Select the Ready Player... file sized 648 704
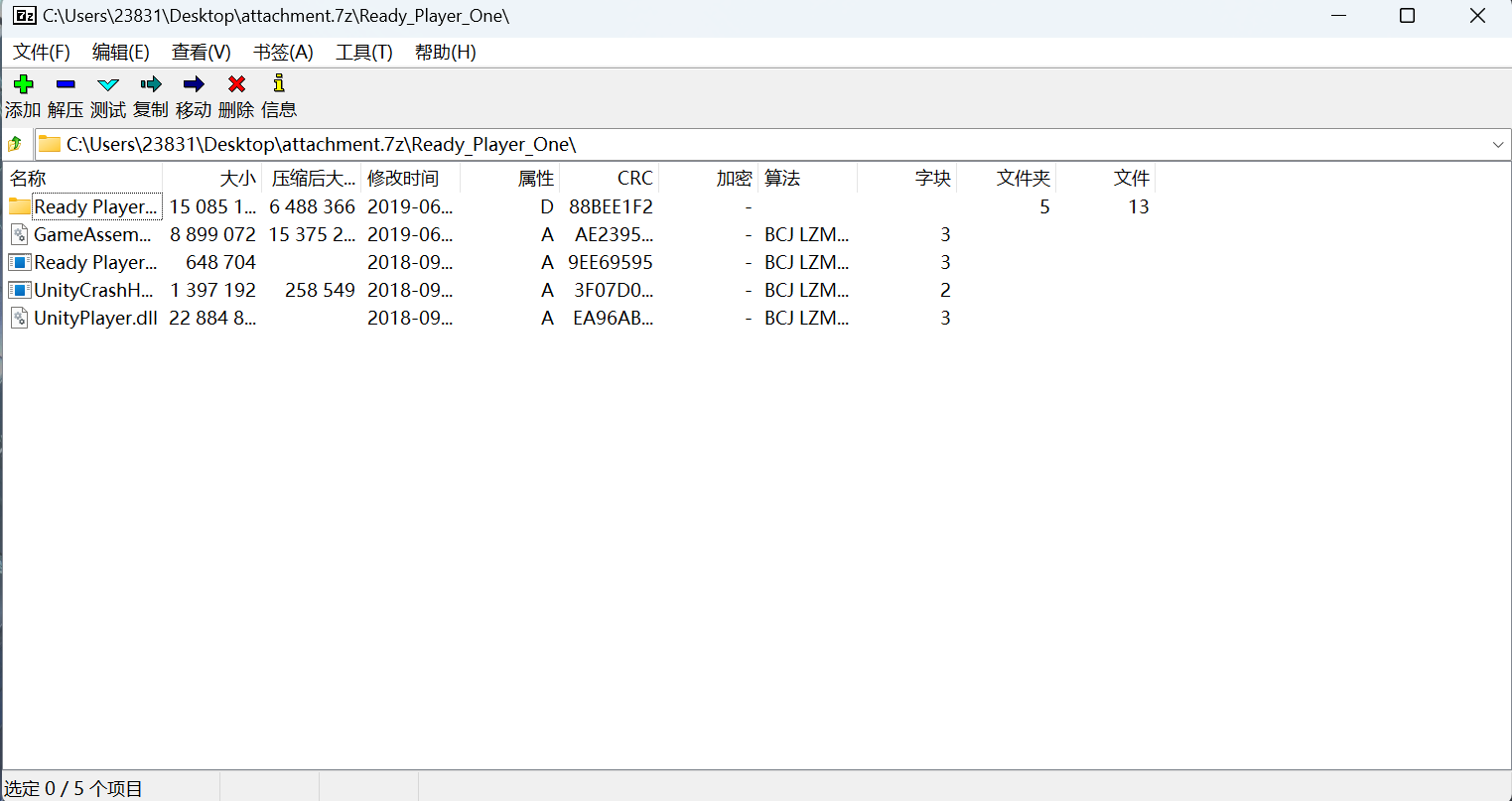 pos(95,262)
